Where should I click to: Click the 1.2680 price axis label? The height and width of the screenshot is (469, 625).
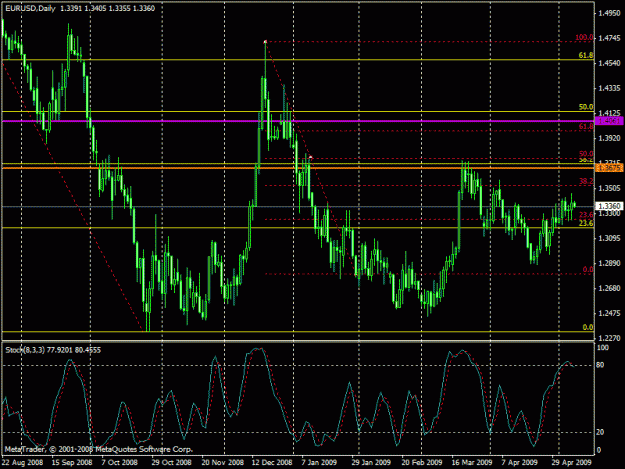609,288
